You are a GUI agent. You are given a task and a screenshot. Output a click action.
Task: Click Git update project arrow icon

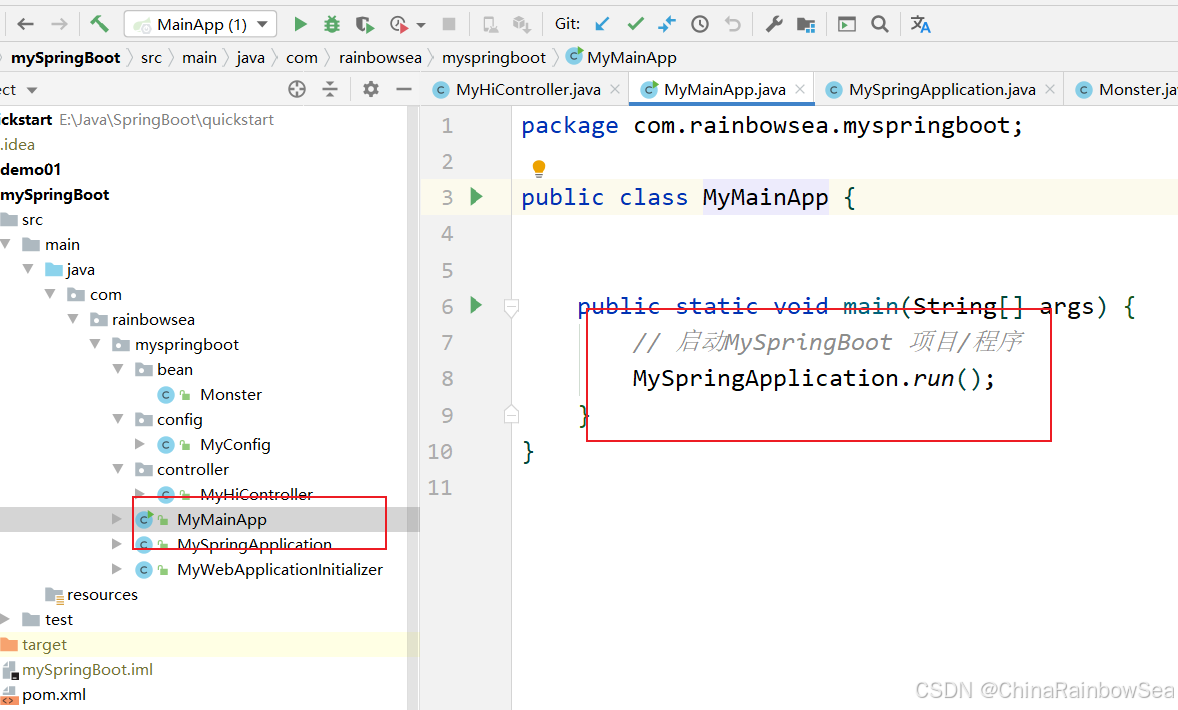(x=602, y=24)
